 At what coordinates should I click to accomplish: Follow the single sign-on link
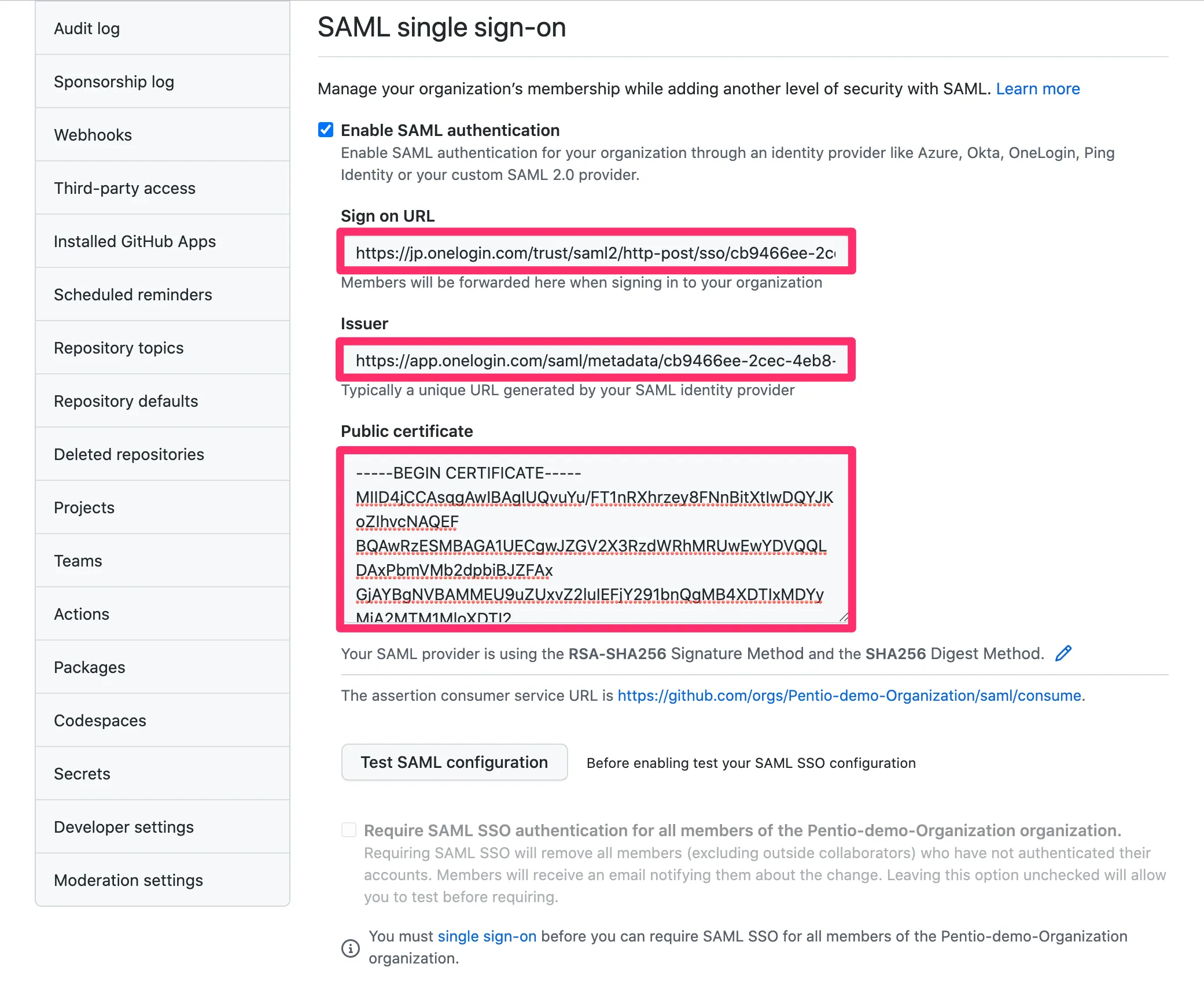(x=487, y=936)
